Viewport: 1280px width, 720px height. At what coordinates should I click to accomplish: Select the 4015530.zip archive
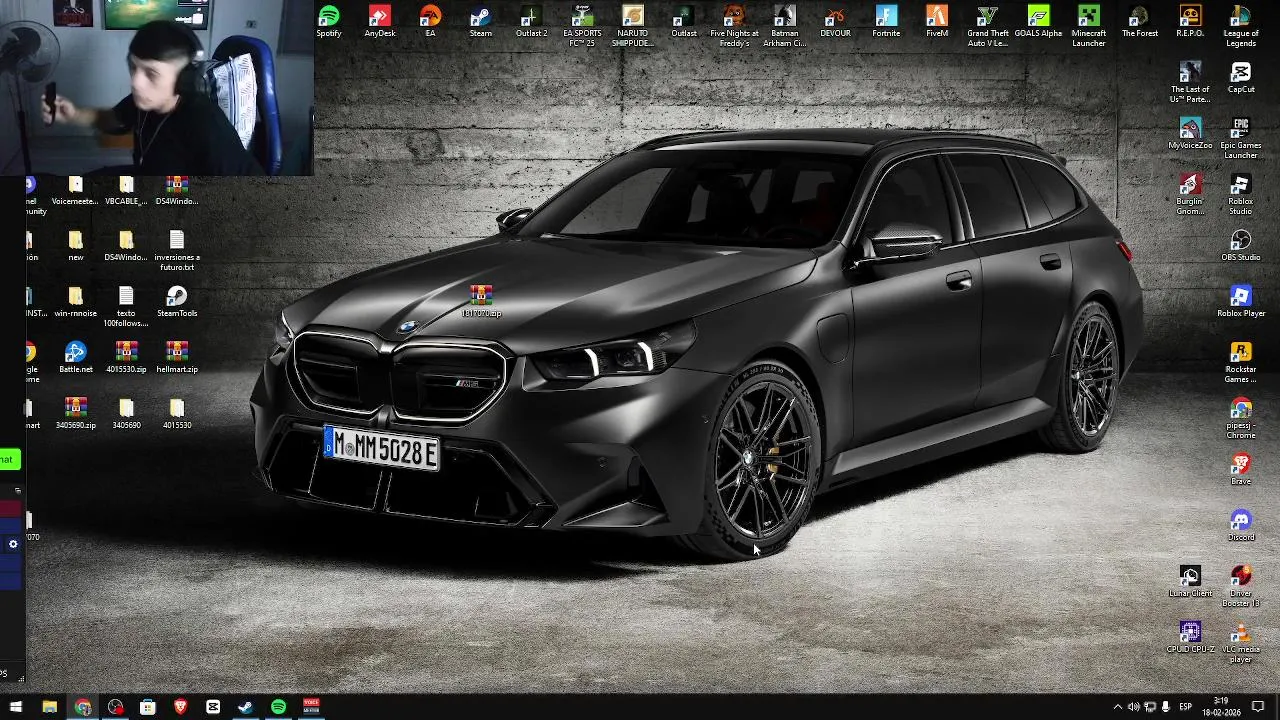[126, 358]
